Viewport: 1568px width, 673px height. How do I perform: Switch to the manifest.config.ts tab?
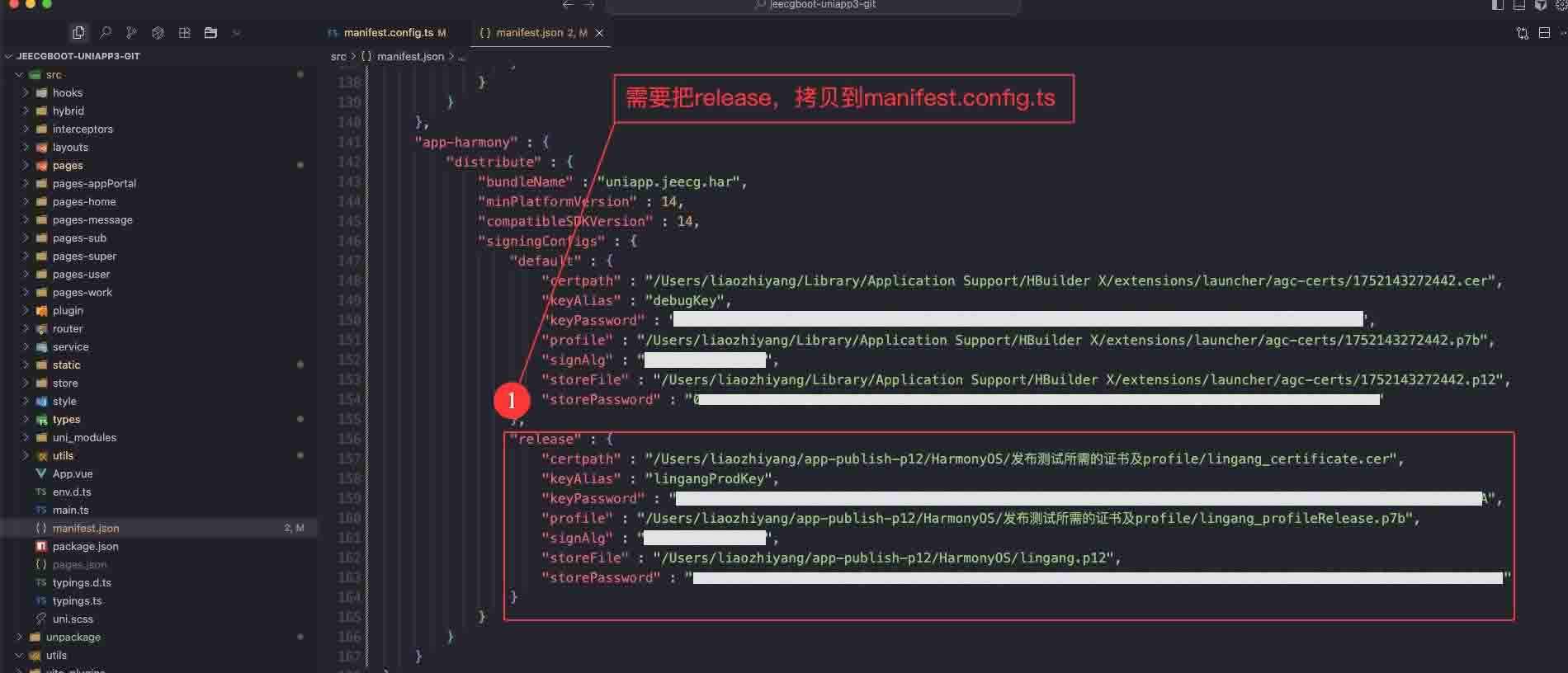pyautogui.click(x=388, y=33)
